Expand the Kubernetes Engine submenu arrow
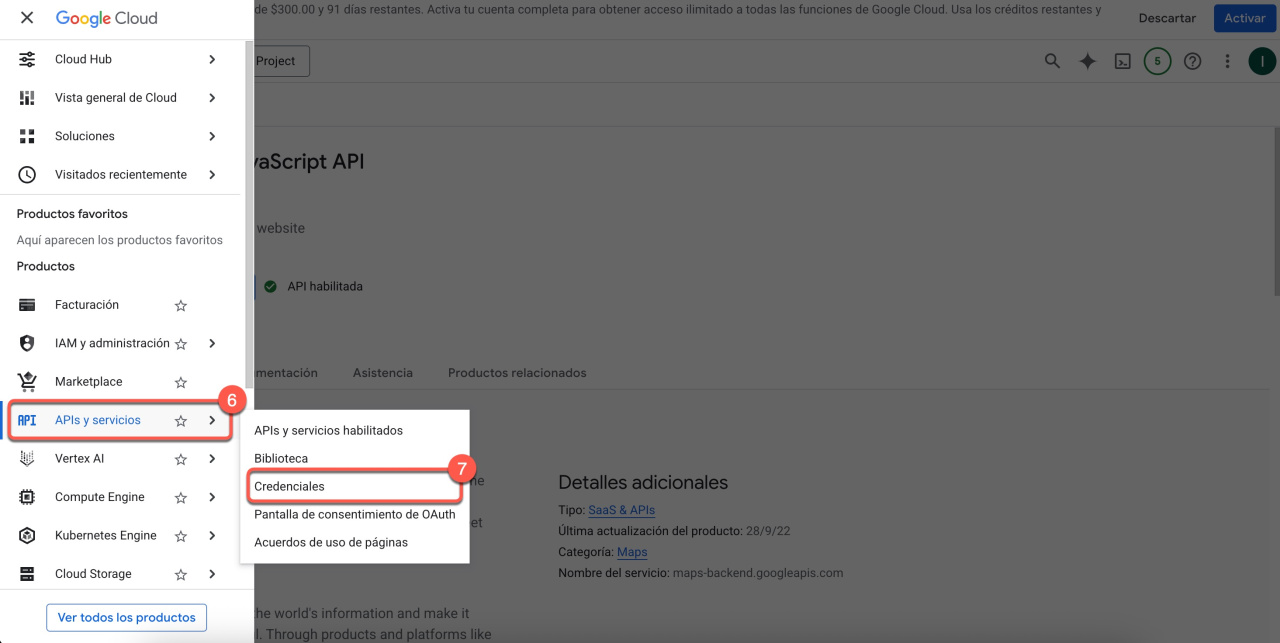The image size is (1280, 643). tap(212, 536)
